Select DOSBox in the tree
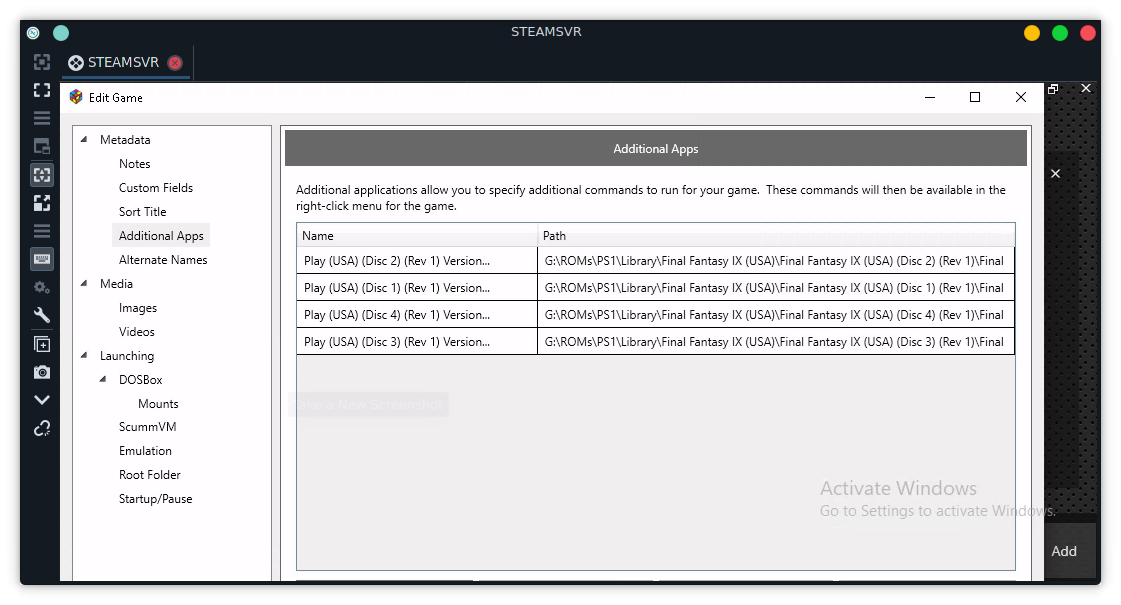The height and width of the screenshot is (605, 1121). click(x=141, y=379)
